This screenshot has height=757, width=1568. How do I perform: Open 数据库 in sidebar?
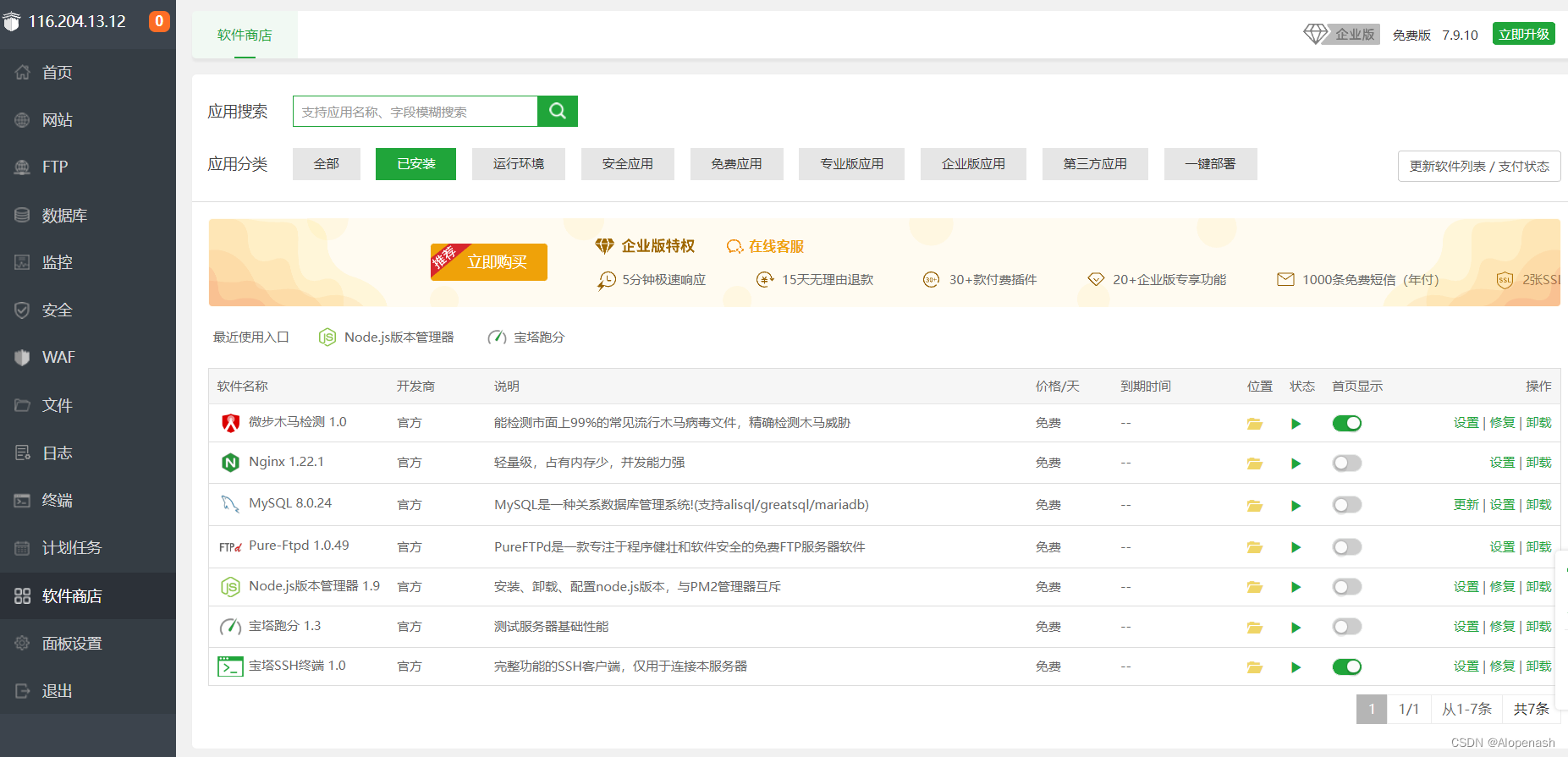tap(88, 216)
